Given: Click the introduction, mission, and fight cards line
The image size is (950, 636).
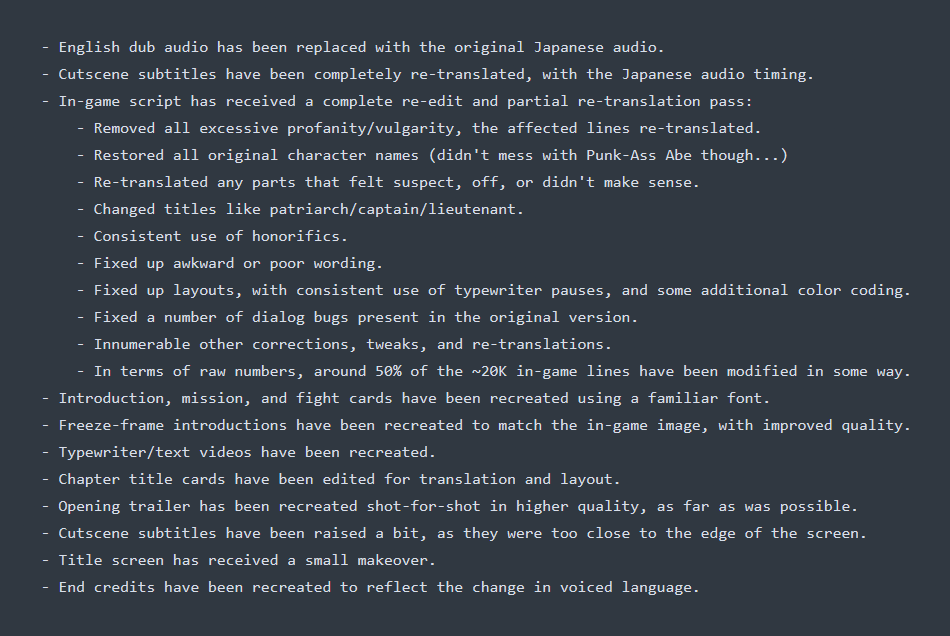Looking at the screenshot, I should click(x=414, y=398).
